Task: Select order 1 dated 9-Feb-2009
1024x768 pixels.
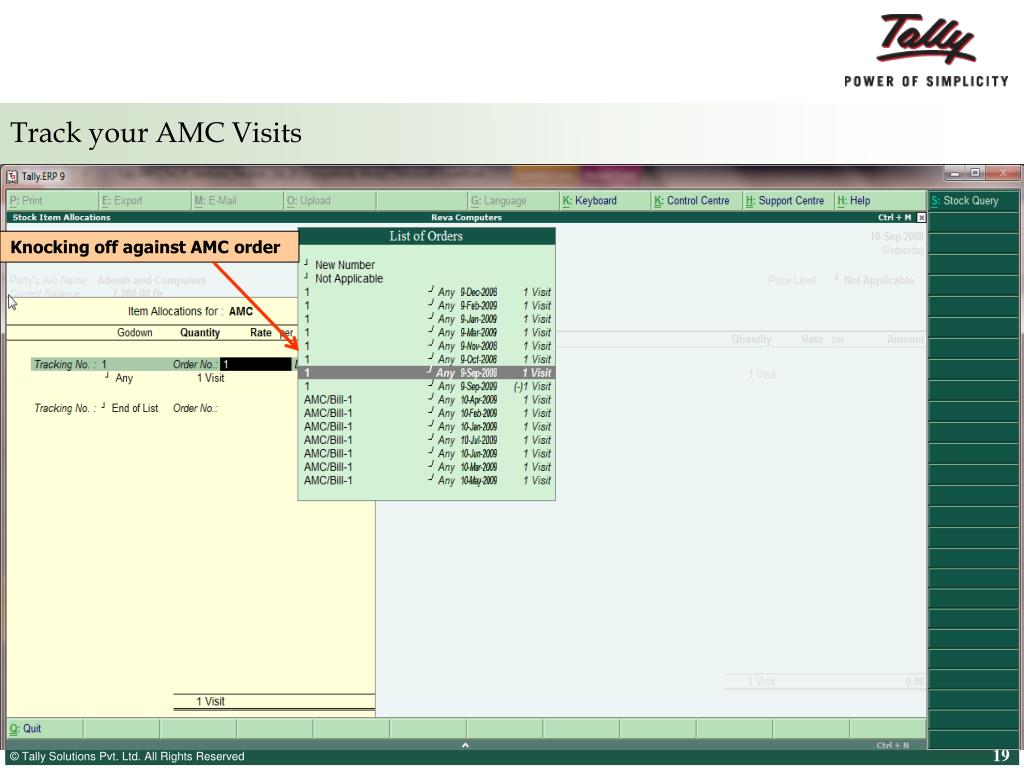Action: pos(427,306)
